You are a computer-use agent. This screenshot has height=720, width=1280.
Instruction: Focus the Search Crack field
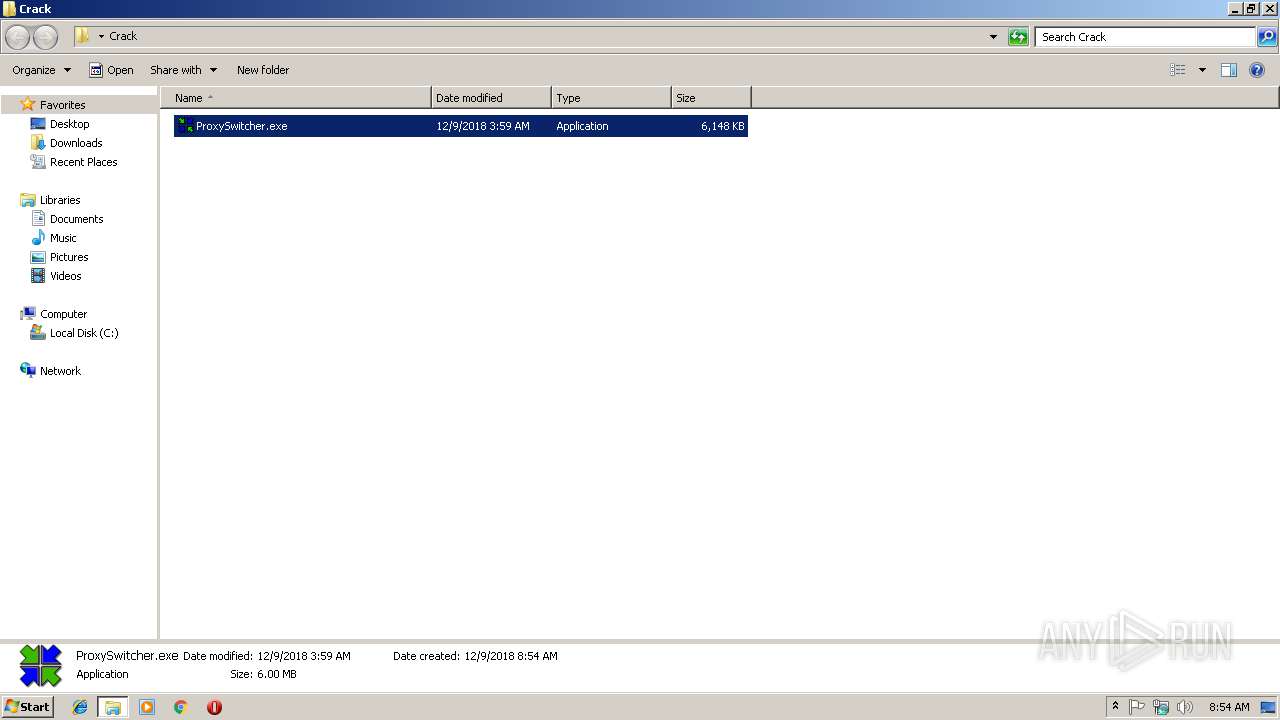coord(1145,37)
